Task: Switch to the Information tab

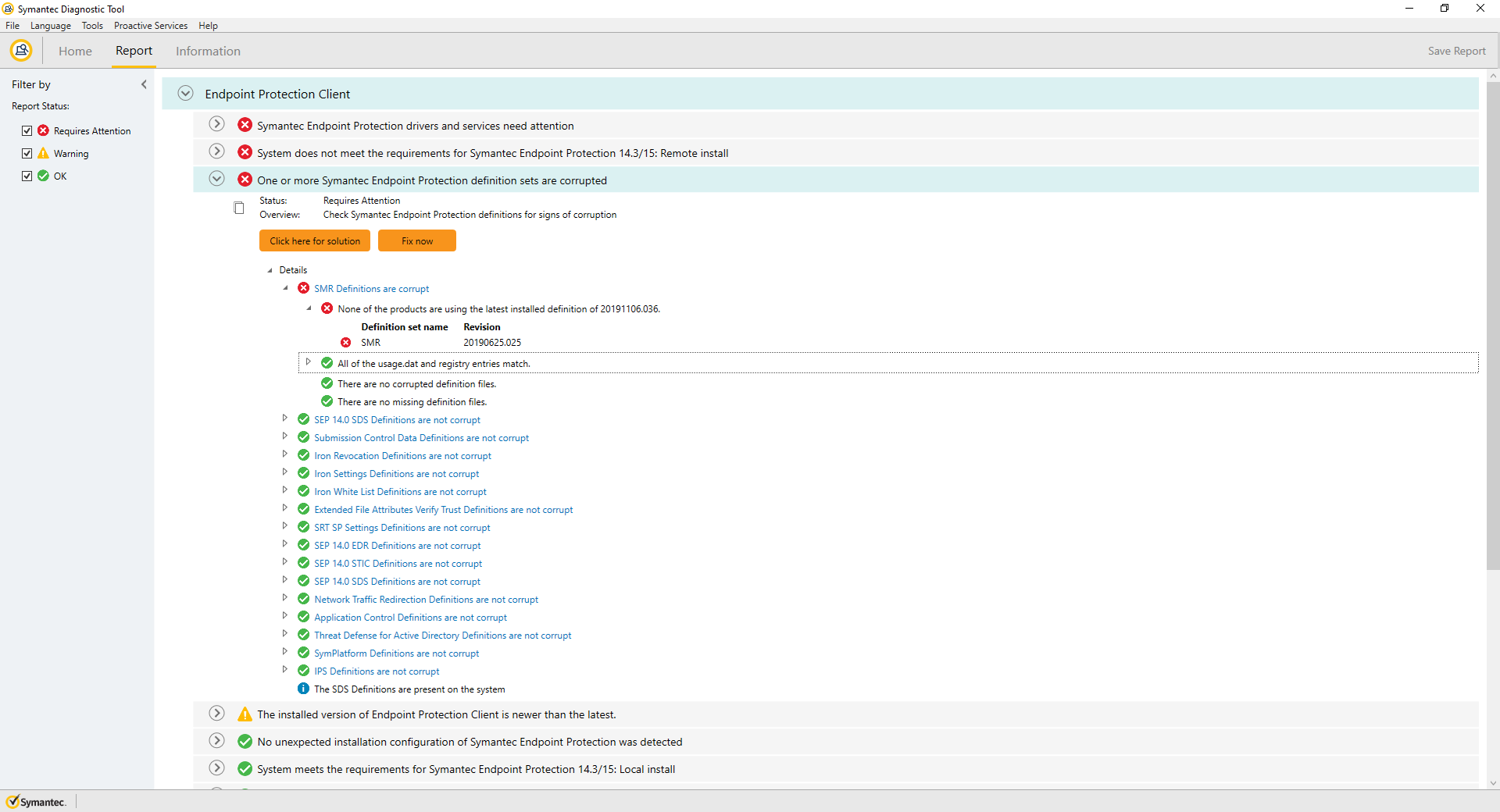Action: click(208, 52)
